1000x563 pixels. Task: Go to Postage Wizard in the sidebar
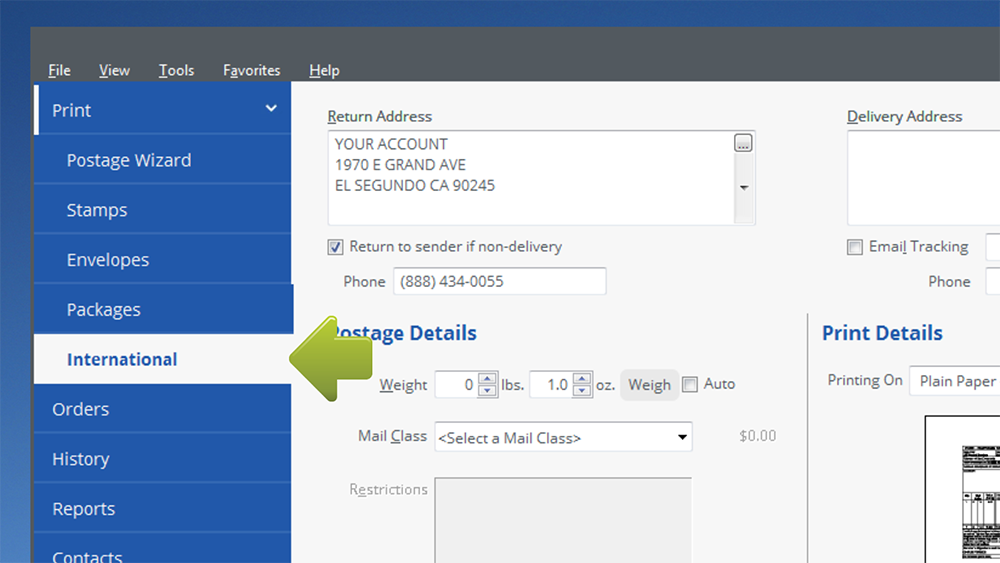(x=129, y=160)
